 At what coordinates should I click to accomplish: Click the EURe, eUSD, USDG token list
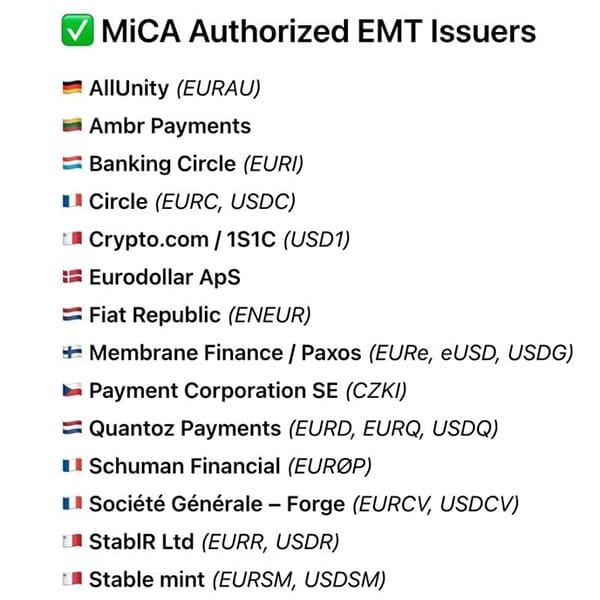pyautogui.click(x=471, y=353)
